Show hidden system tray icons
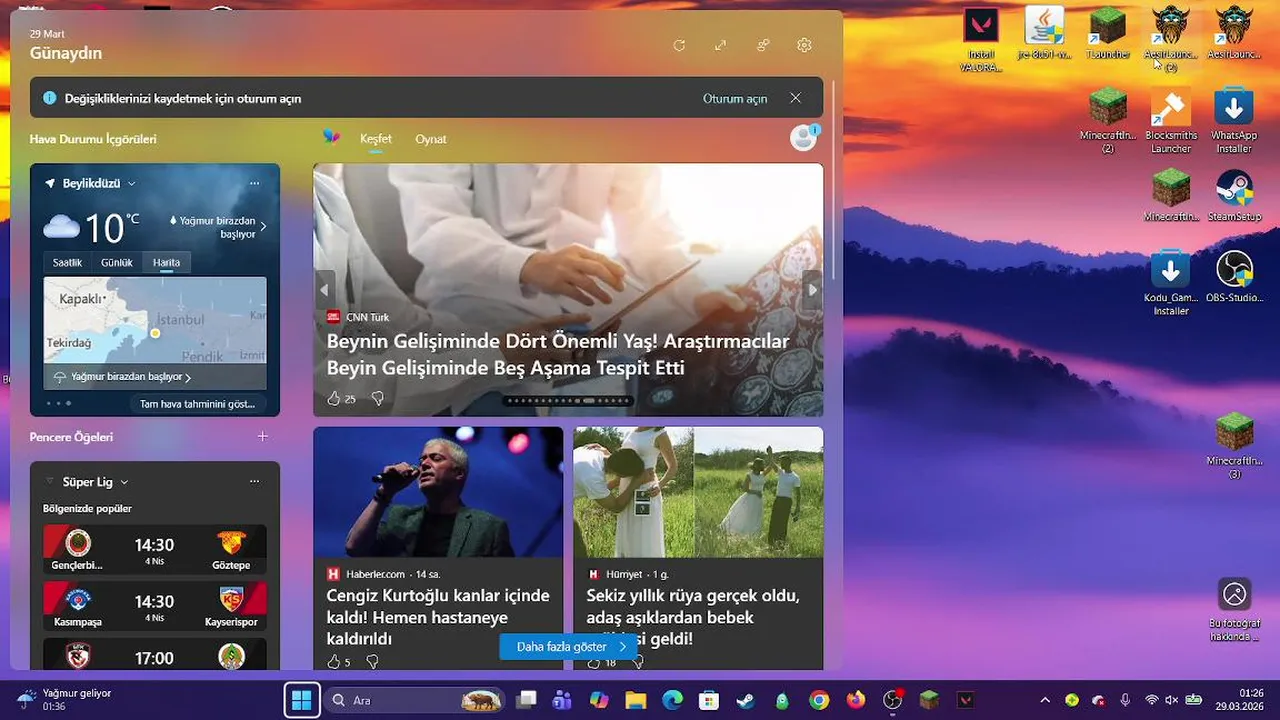The width and height of the screenshot is (1280, 720). pos(1045,700)
